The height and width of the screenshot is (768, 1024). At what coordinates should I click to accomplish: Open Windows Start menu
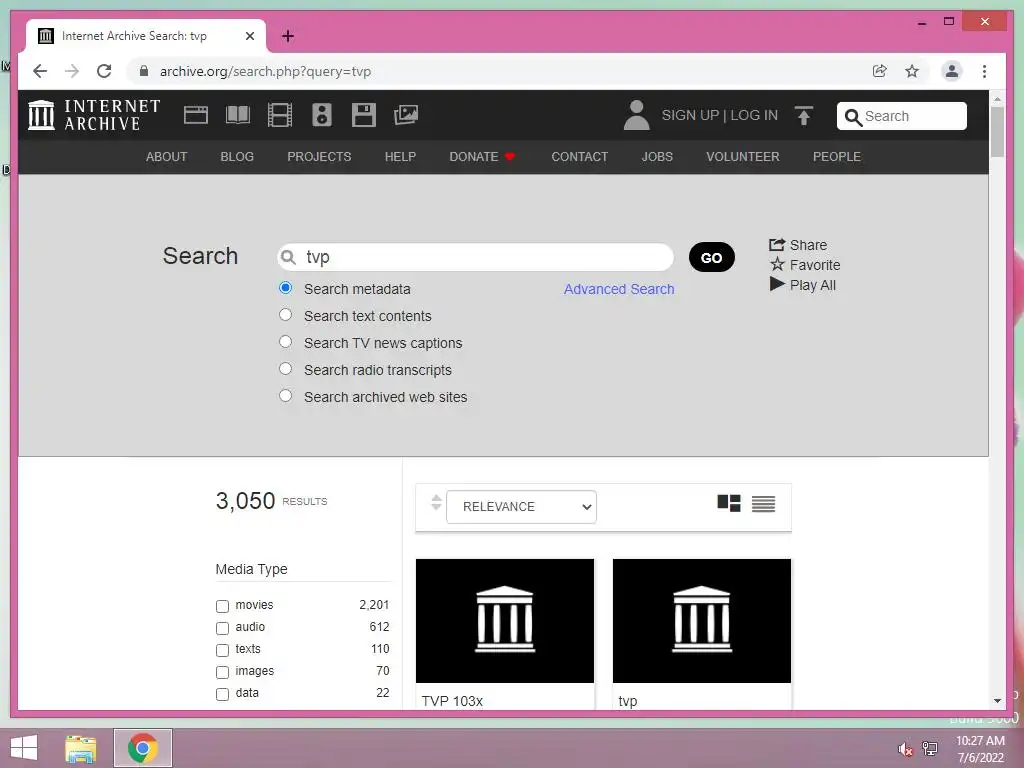24,748
